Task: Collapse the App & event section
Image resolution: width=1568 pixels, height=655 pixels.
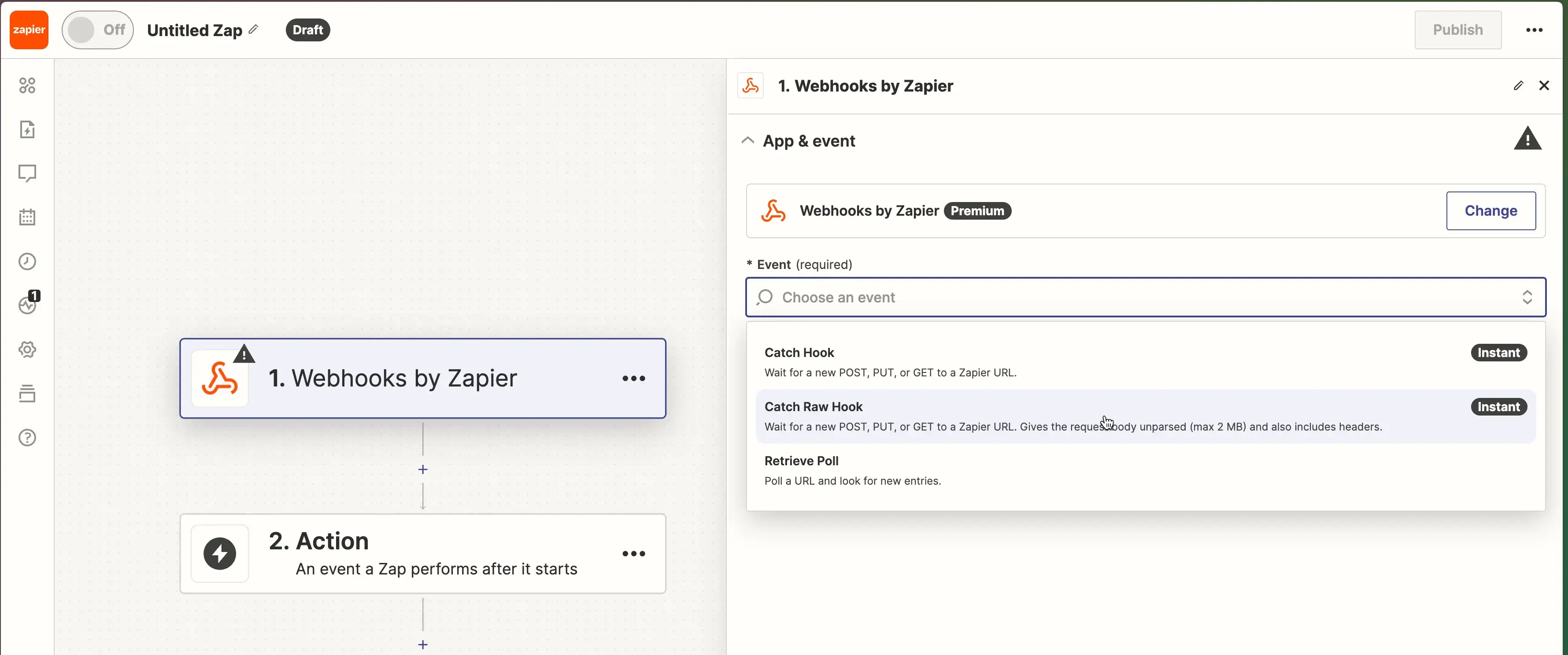Action: [747, 141]
